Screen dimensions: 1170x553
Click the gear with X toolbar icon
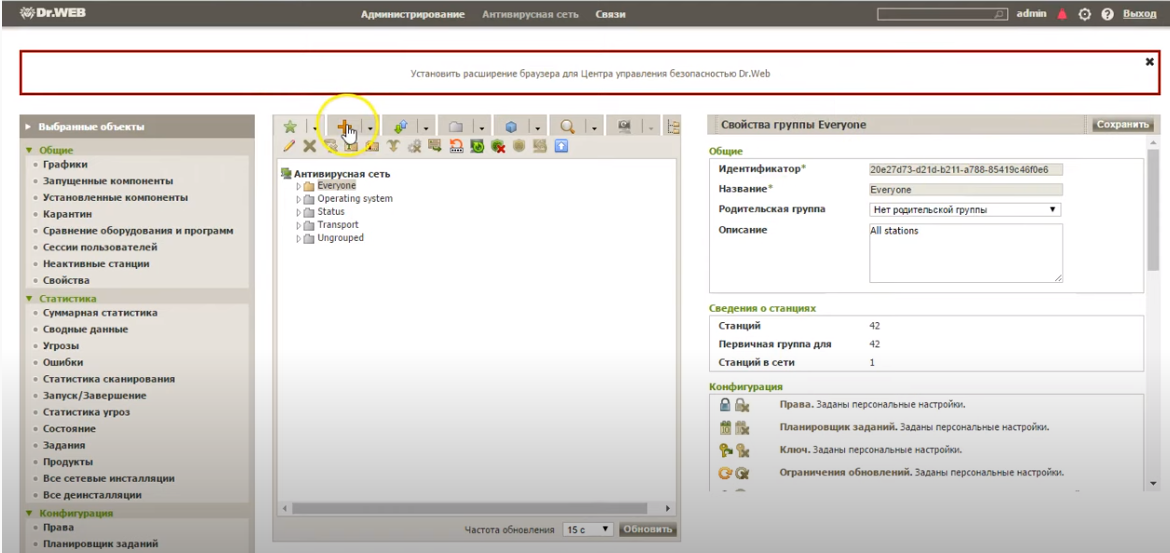coord(414,146)
